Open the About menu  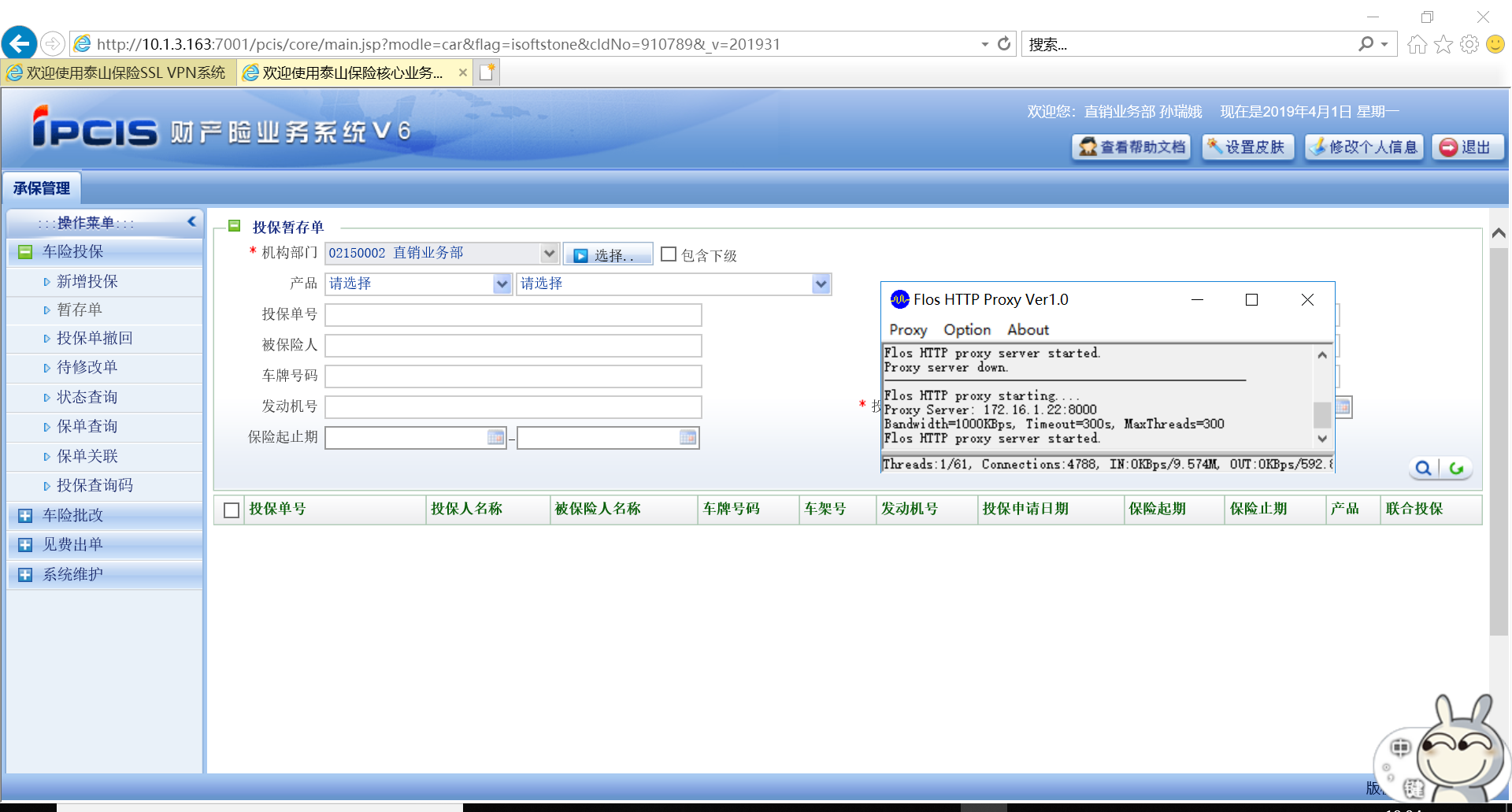click(x=1028, y=330)
